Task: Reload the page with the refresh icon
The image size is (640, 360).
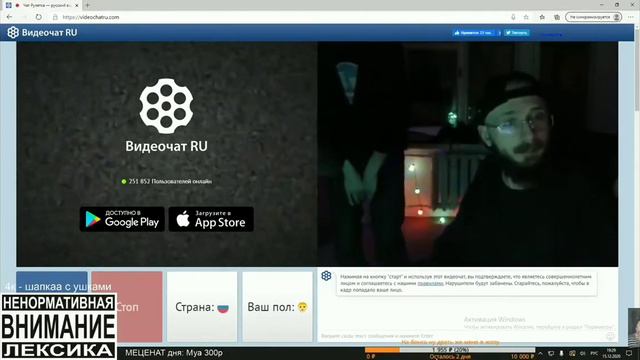Action: [39, 17]
